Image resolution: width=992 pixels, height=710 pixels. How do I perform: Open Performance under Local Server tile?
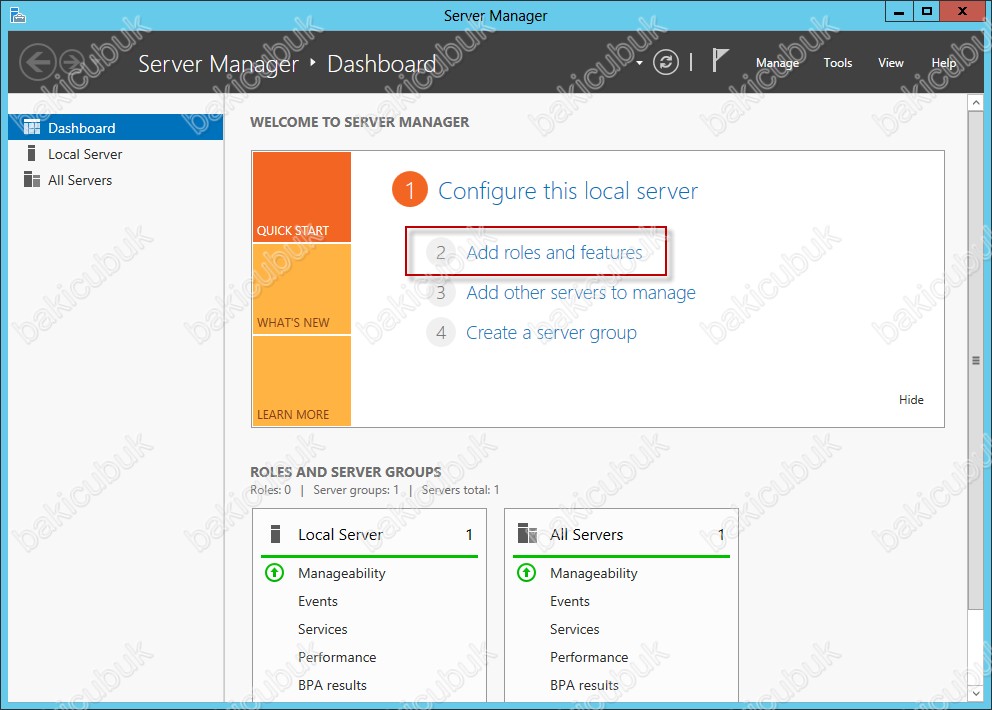tap(337, 657)
